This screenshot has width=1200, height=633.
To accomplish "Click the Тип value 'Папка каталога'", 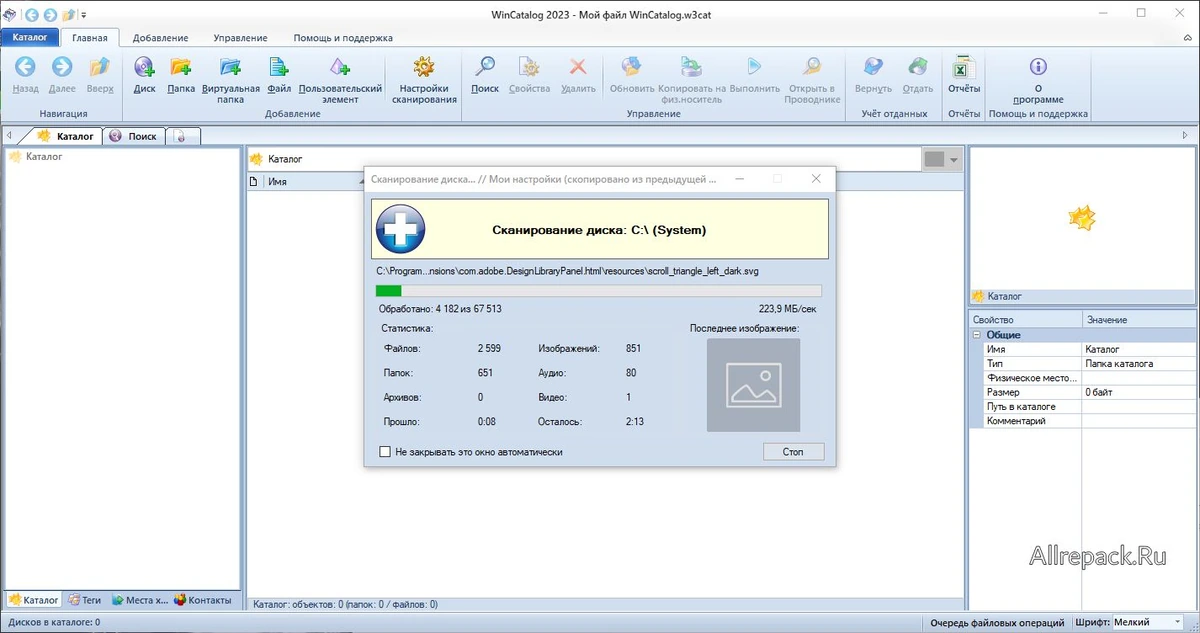I will coord(1138,364).
